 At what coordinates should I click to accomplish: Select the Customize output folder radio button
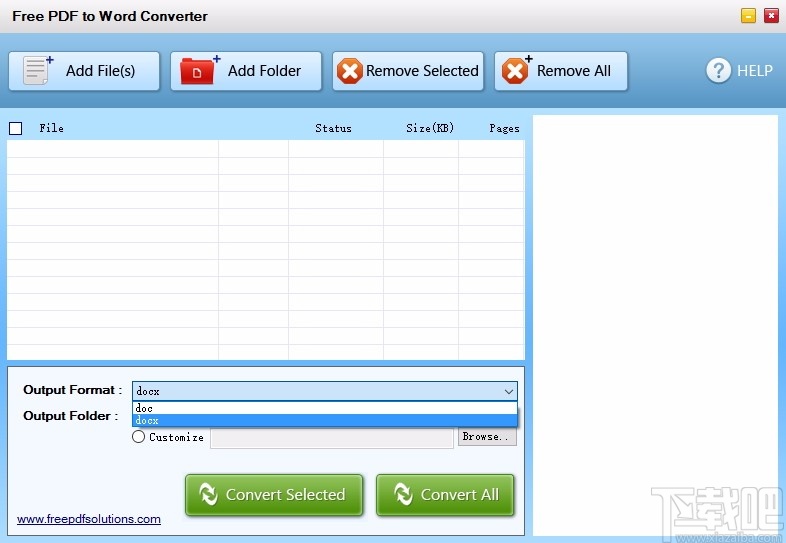point(138,437)
